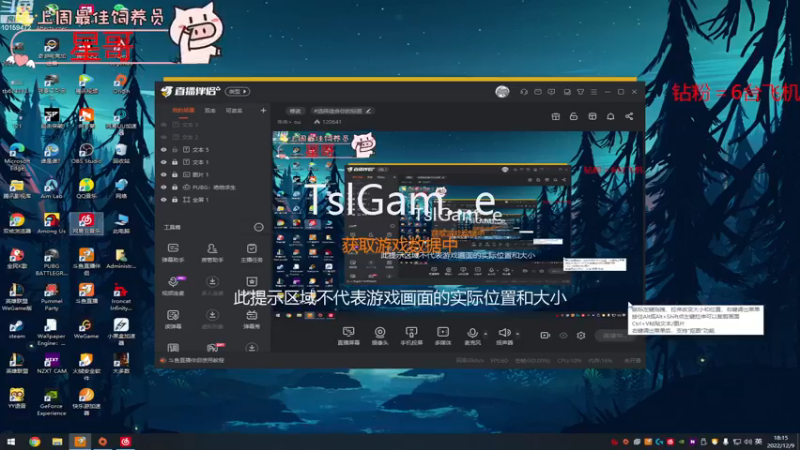Image resolution: width=800 pixels, height=450 pixels.
Task: Collapse the toolbox section
Action: [259, 227]
